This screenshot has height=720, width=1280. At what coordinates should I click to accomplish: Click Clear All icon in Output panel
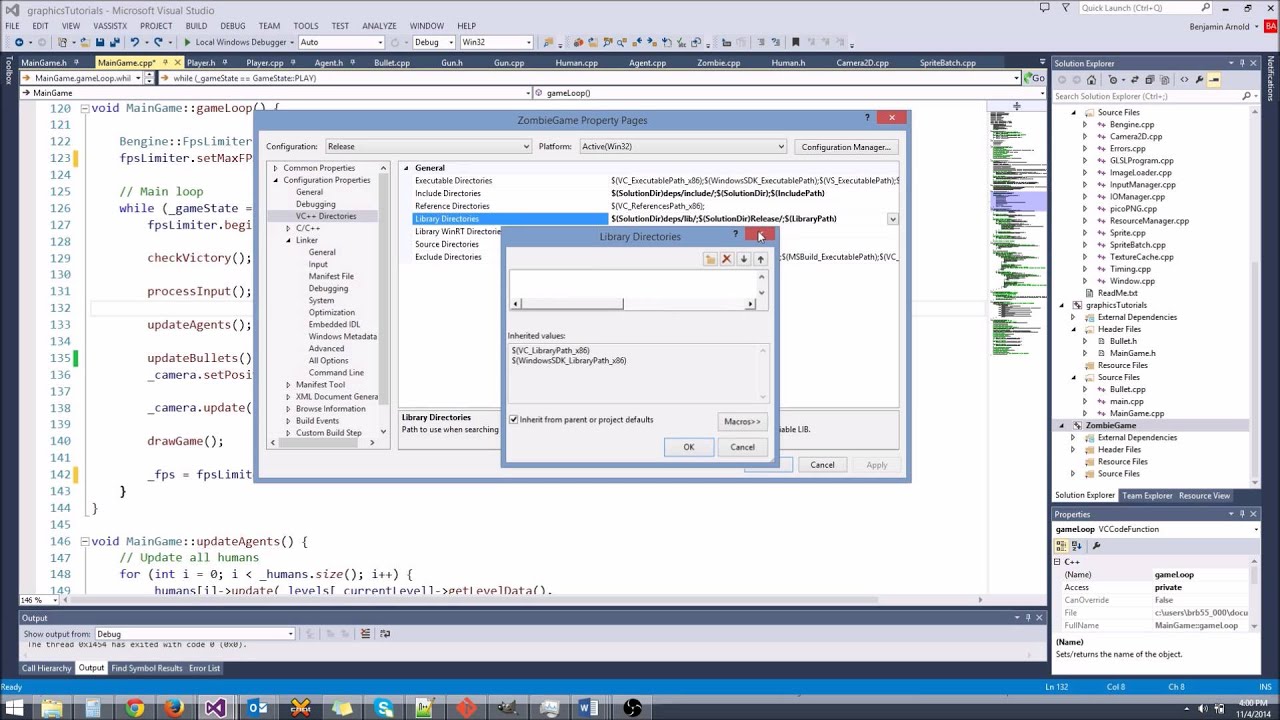tap(365, 633)
